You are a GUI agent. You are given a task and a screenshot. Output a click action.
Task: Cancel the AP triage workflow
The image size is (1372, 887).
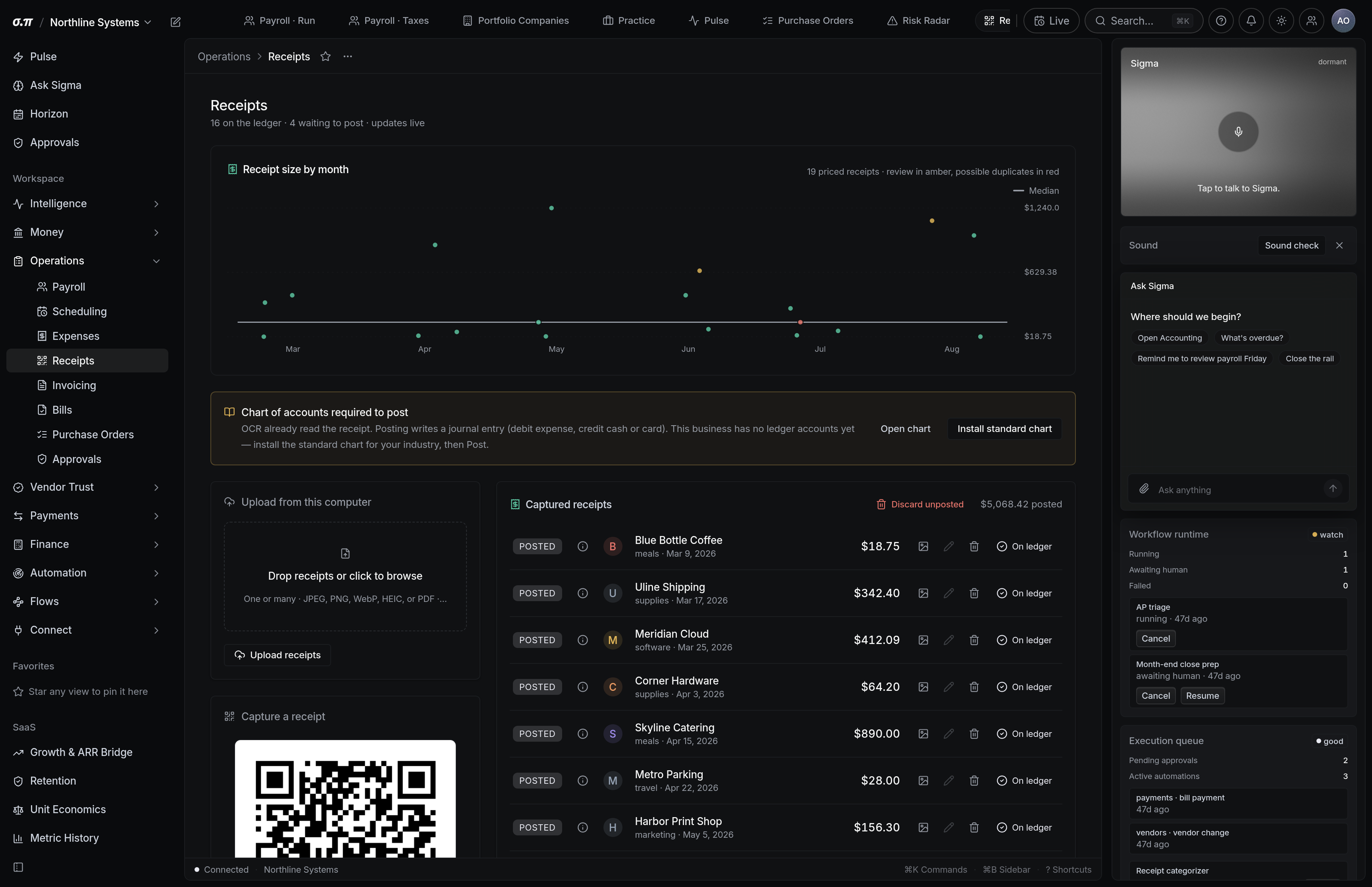click(1156, 639)
